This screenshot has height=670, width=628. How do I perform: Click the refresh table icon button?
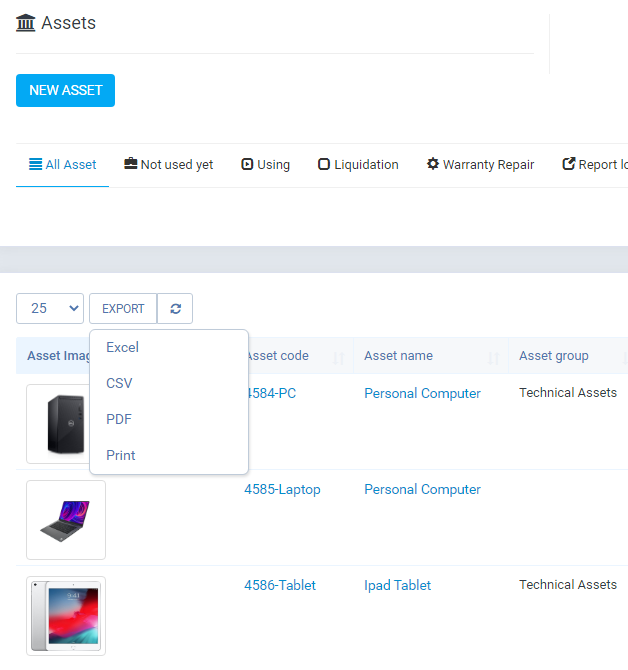click(x=175, y=309)
